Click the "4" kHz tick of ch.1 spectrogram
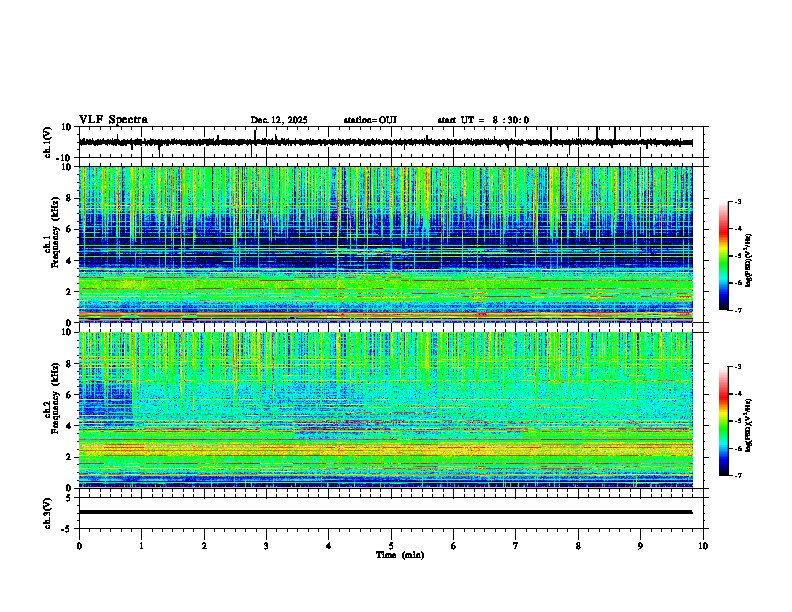This screenshot has height=612, width=792. point(70,261)
